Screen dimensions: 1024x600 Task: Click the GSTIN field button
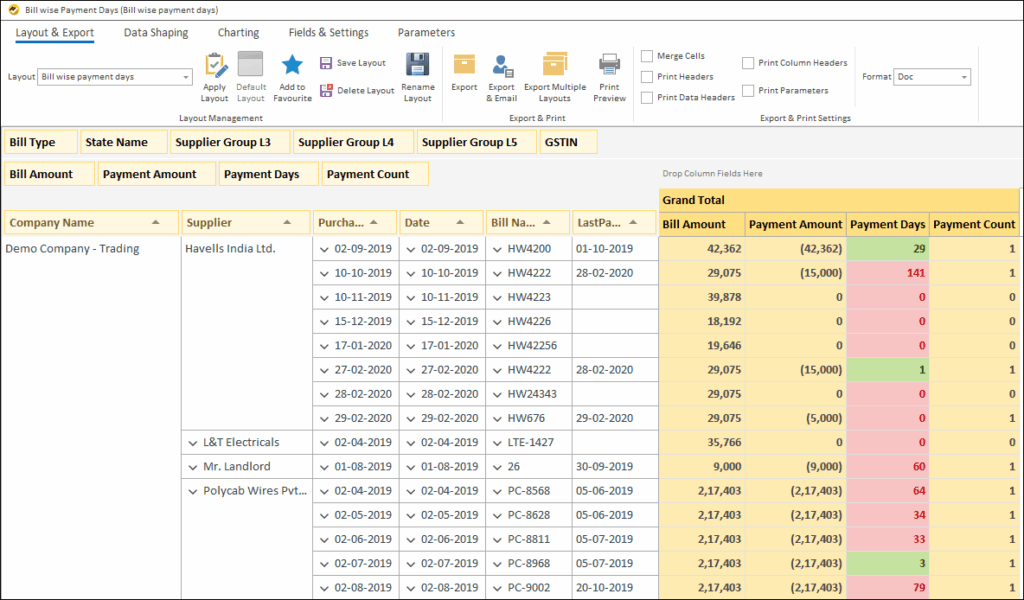tap(567, 141)
